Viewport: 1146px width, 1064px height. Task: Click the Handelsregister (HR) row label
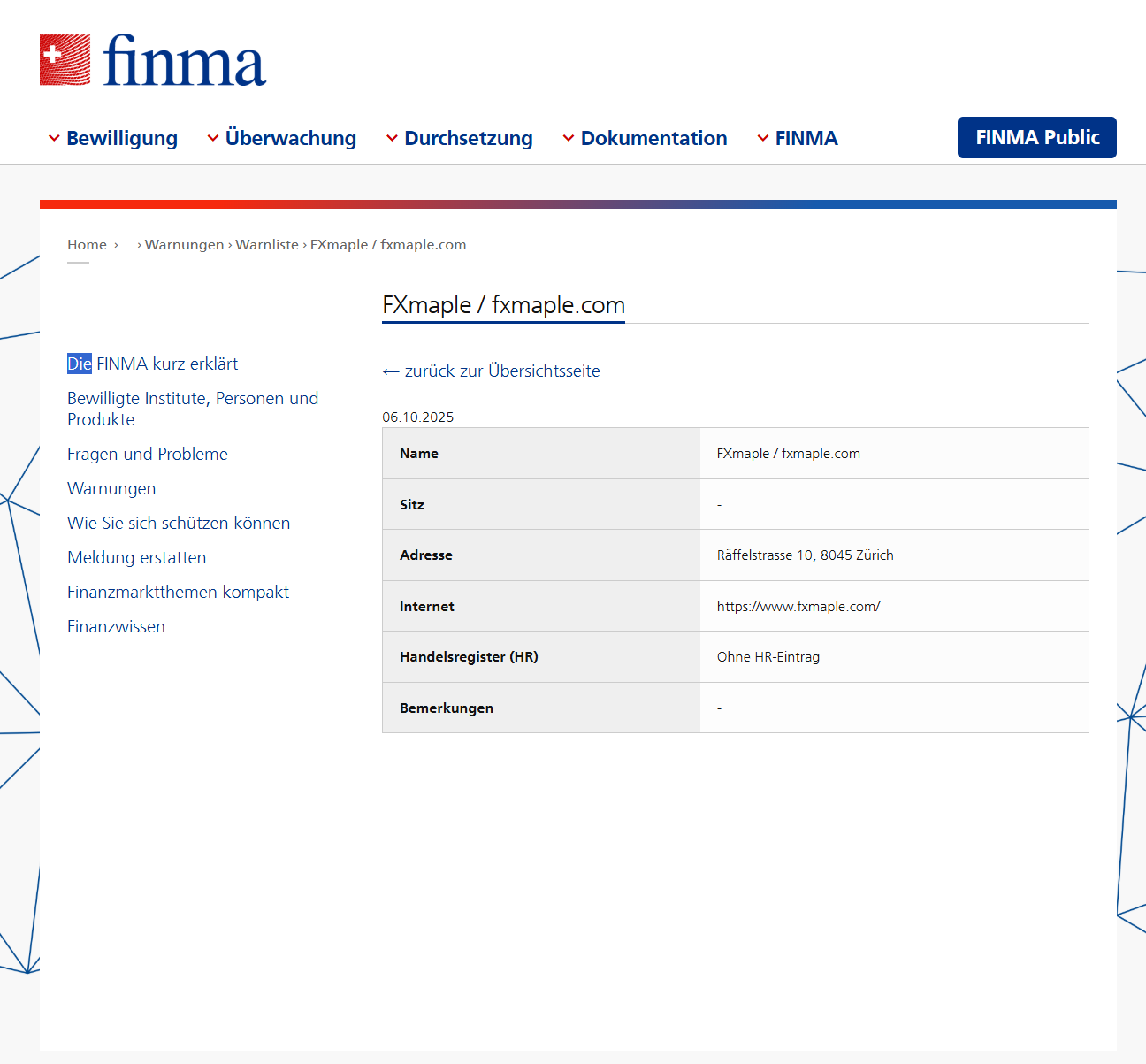(x=469, y=657)
